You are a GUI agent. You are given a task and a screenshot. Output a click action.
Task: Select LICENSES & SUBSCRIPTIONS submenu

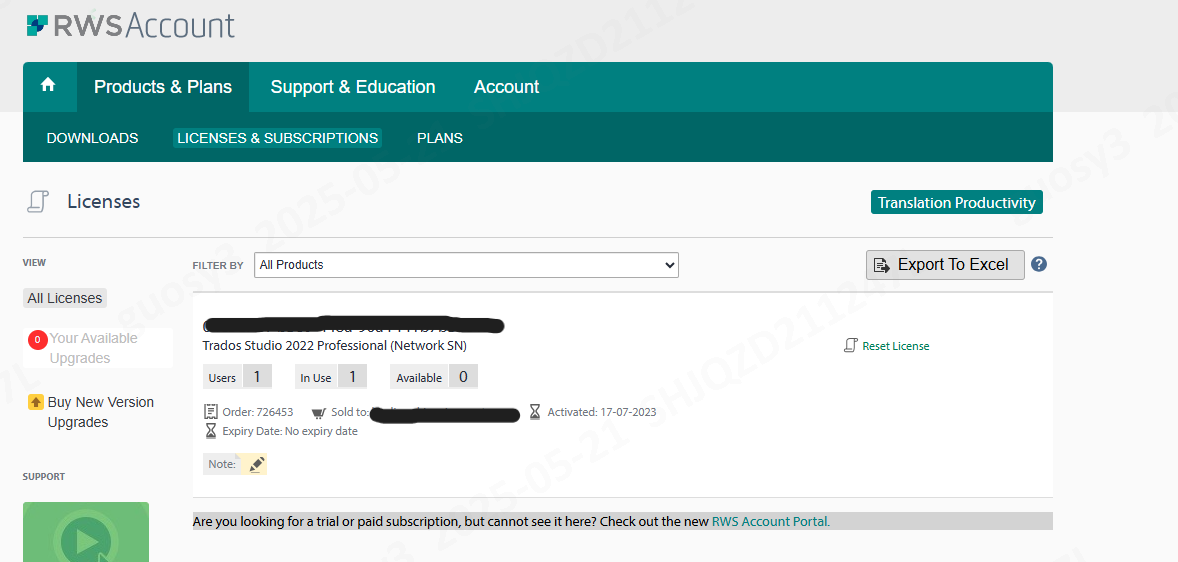278,138
